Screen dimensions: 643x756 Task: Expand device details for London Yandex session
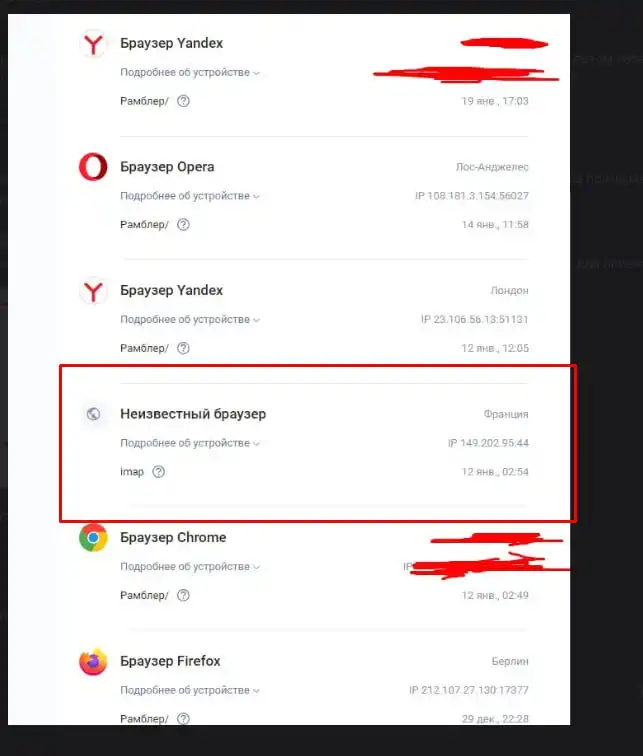click(x=190, y=320)
